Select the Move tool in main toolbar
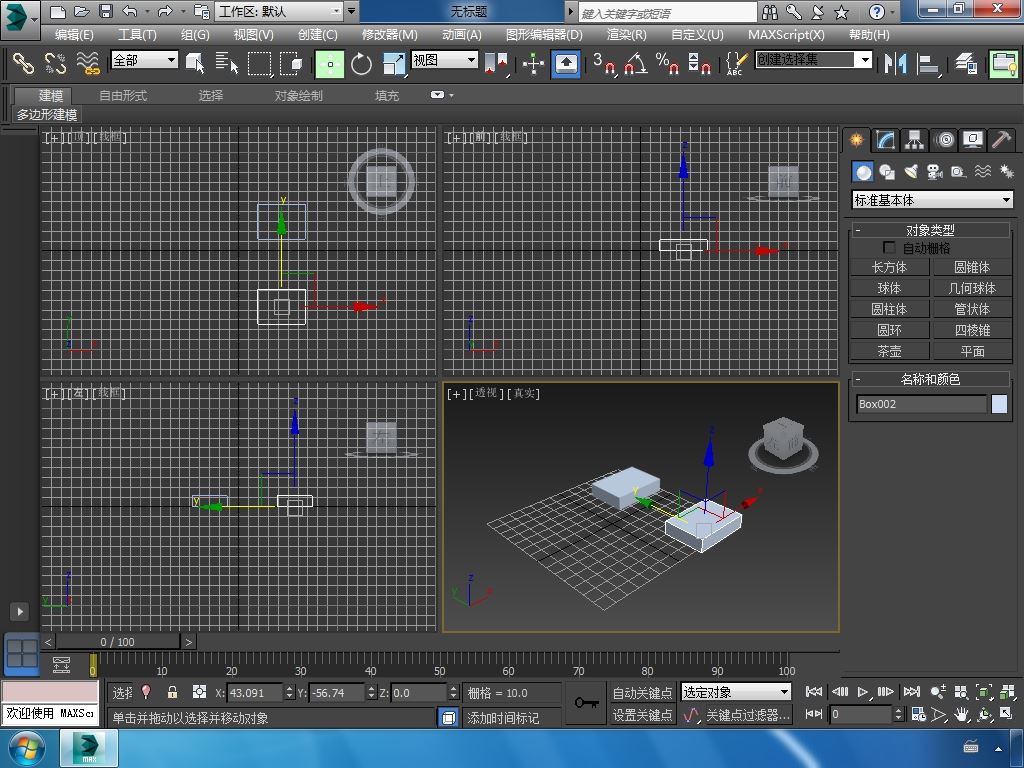 coord(330,64)
